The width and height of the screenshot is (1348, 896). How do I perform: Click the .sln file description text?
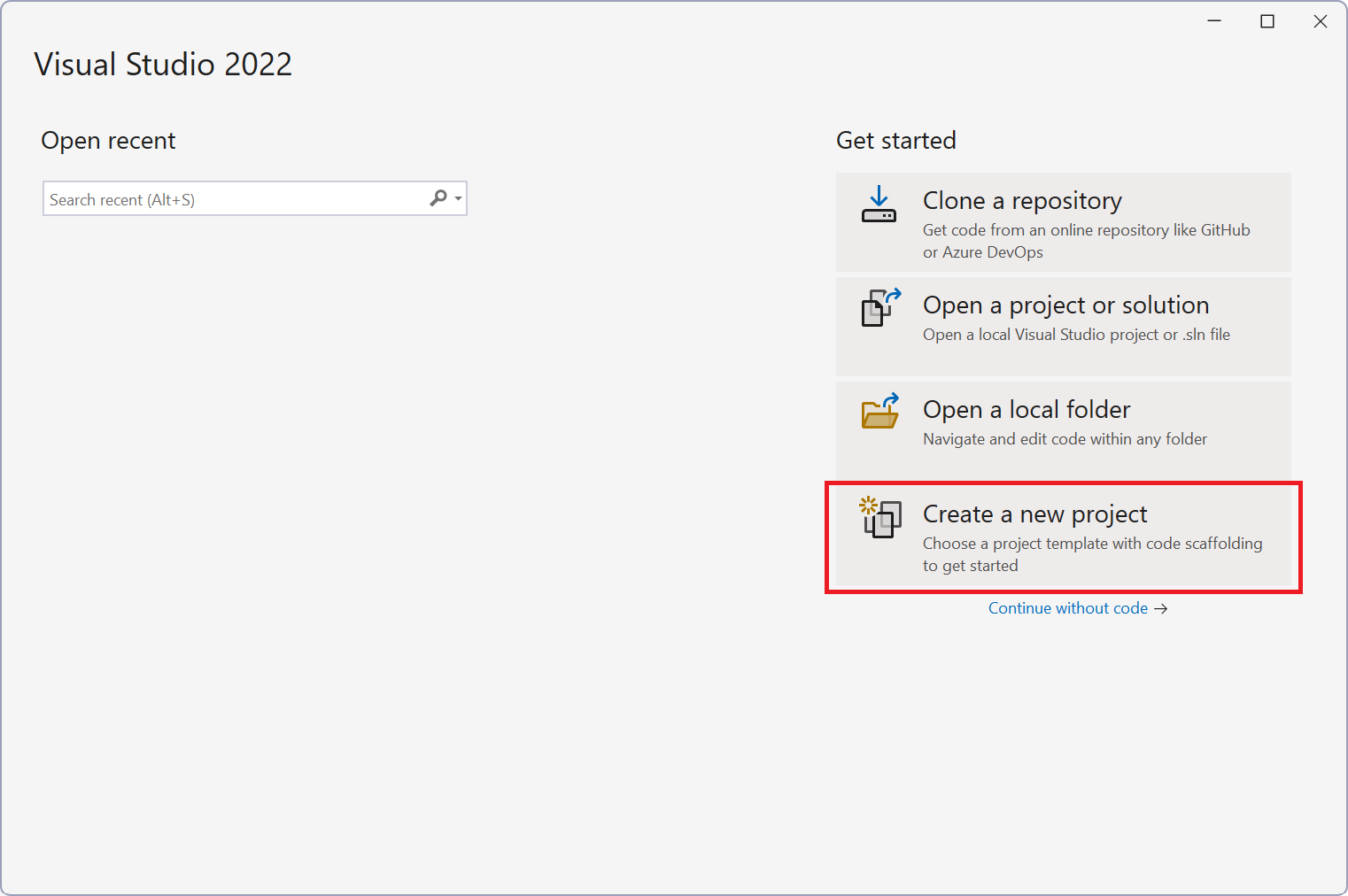pos(1076,335)
